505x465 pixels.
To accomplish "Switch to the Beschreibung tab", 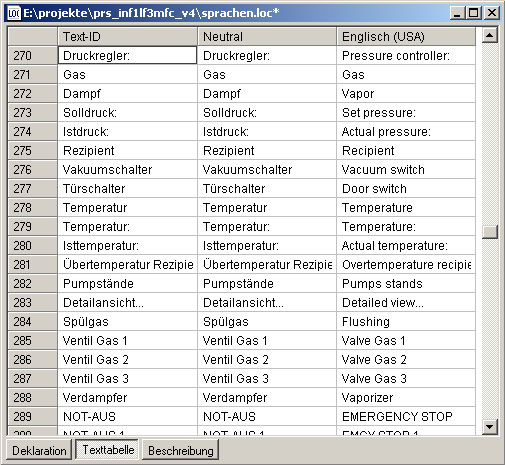I will [181, 450].
